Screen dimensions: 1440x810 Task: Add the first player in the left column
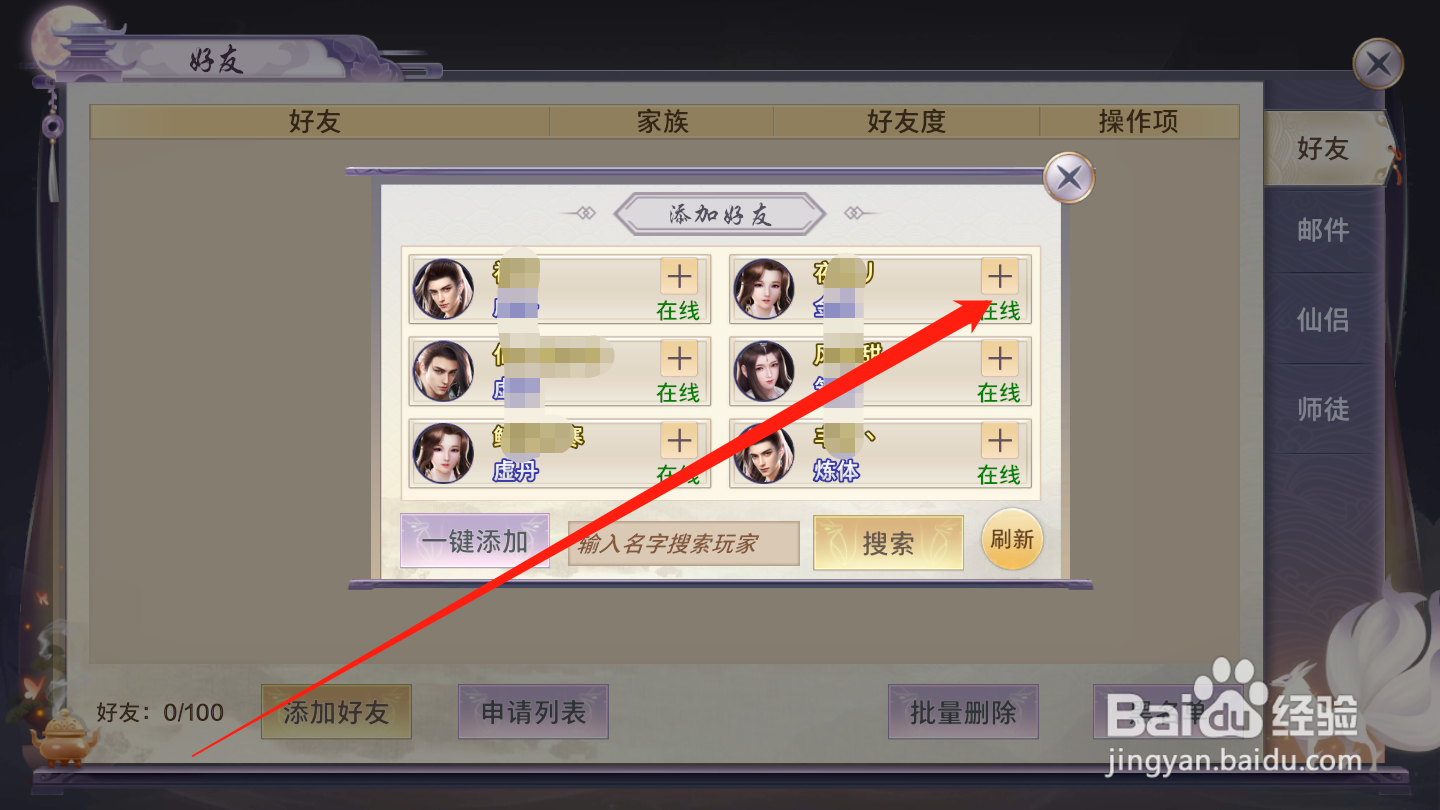tap(679, 276)
